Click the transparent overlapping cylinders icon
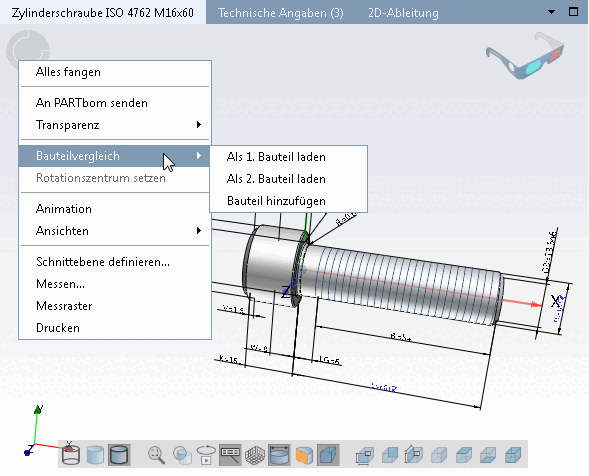The width and height of the screenshot is (589, 476). click(182, 455)
